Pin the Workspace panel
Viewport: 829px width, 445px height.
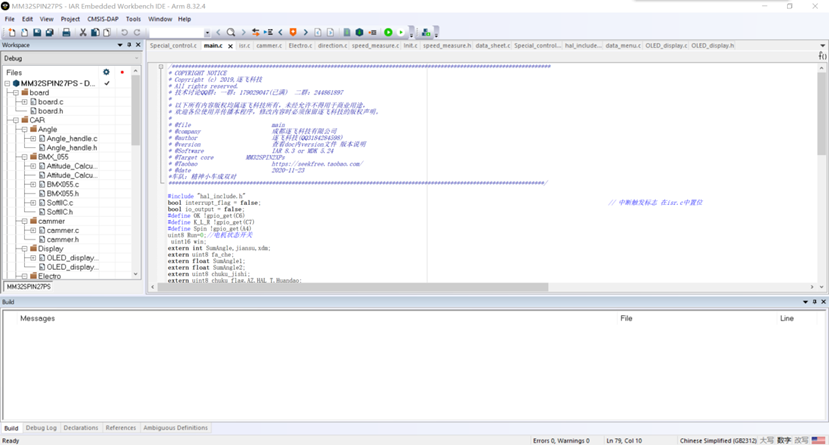tap(129, 45)
